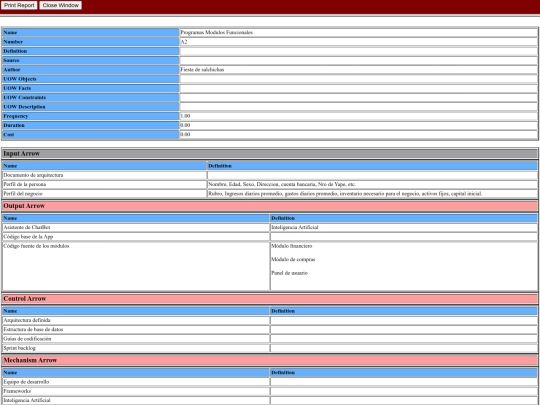The width and height of the screenshot is (540, 405).
Task: Click the 'Mechanism Arrow' section header
Action: [270, 360]
